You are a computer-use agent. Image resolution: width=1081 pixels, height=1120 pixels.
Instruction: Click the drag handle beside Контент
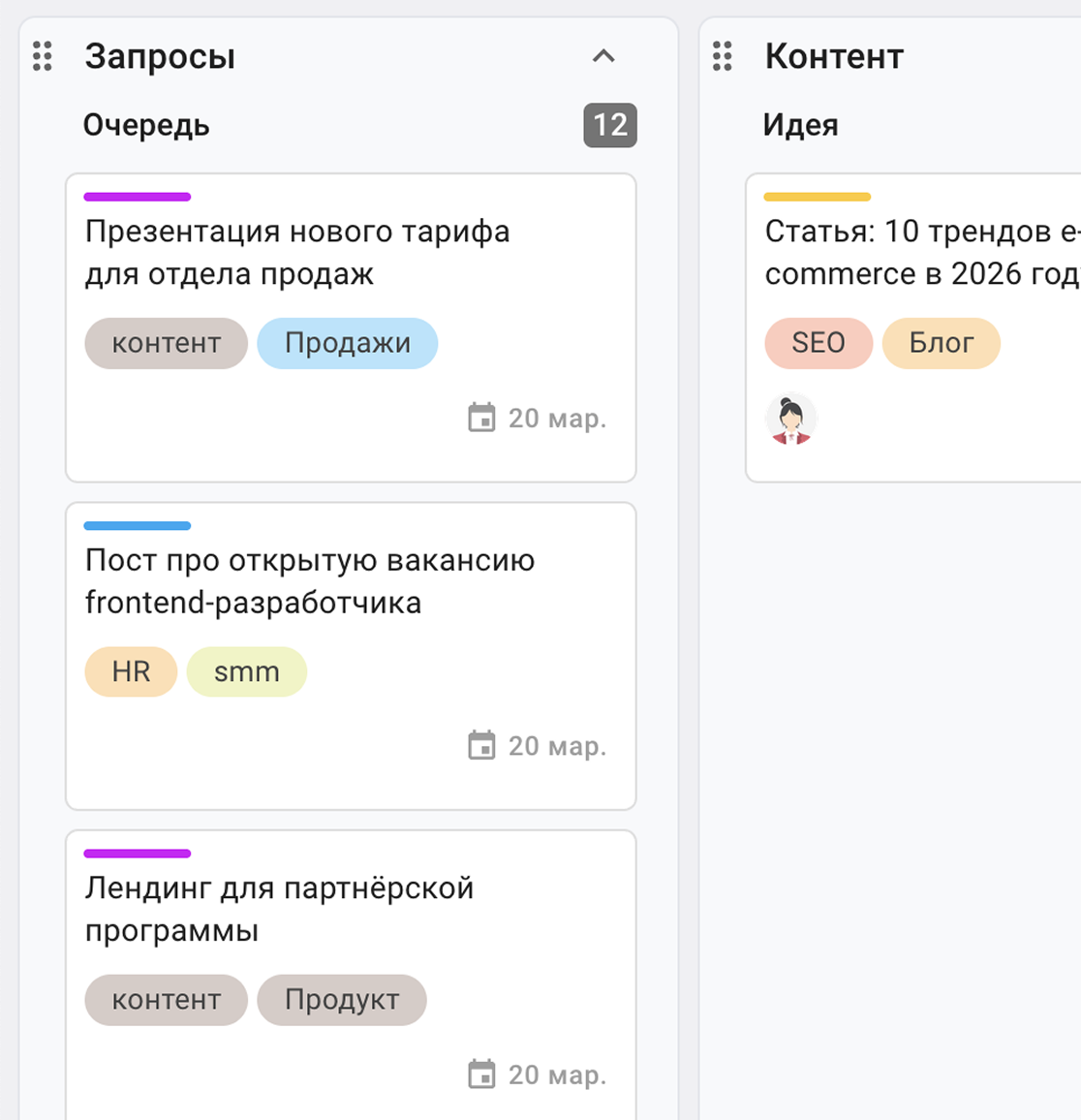[x=723, y=56]
